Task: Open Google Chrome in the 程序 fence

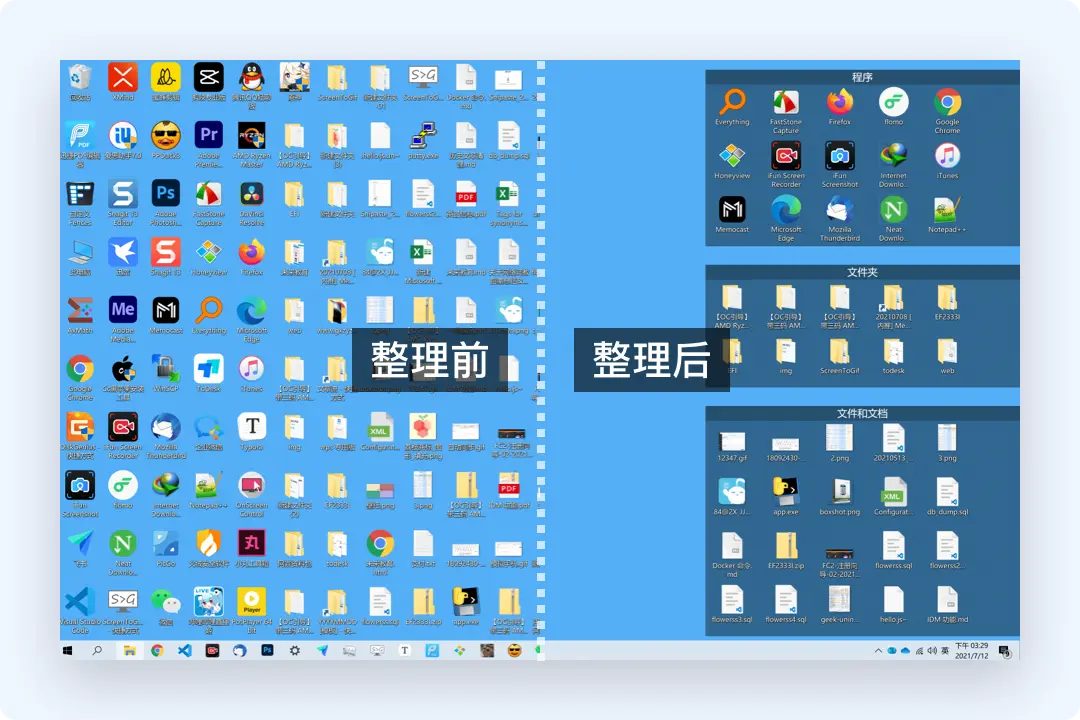Action: pos(947,102)
